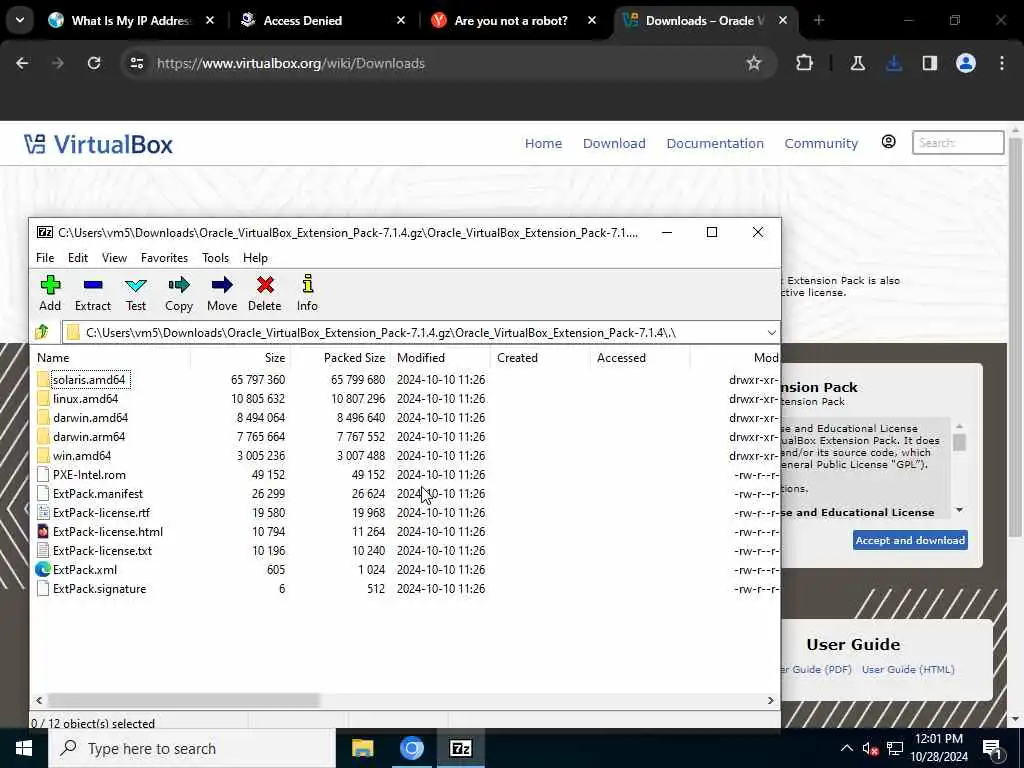Open the notification center icon

pos(992,748)
